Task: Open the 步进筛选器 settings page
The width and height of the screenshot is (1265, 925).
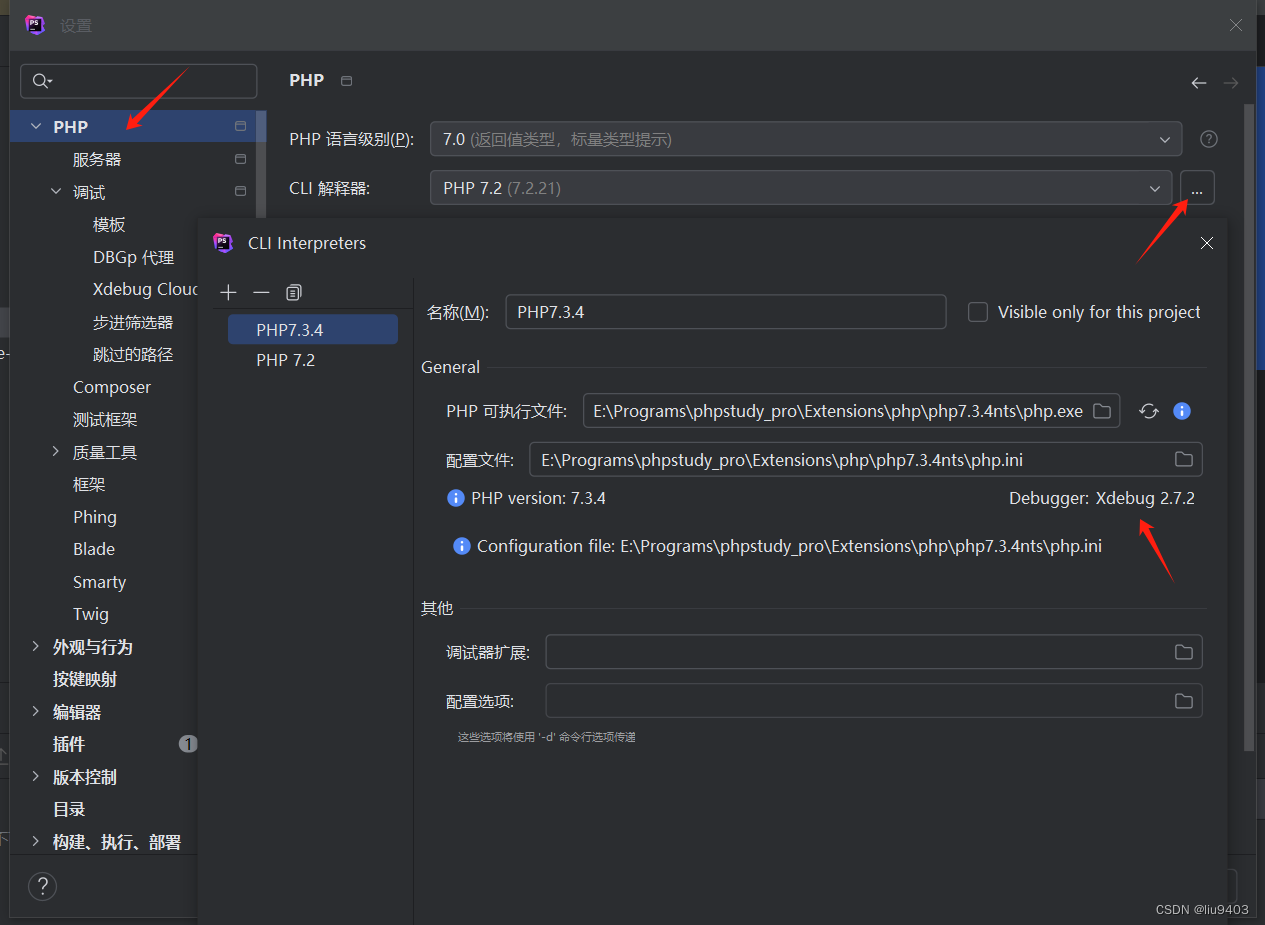Action: (133, 322)
